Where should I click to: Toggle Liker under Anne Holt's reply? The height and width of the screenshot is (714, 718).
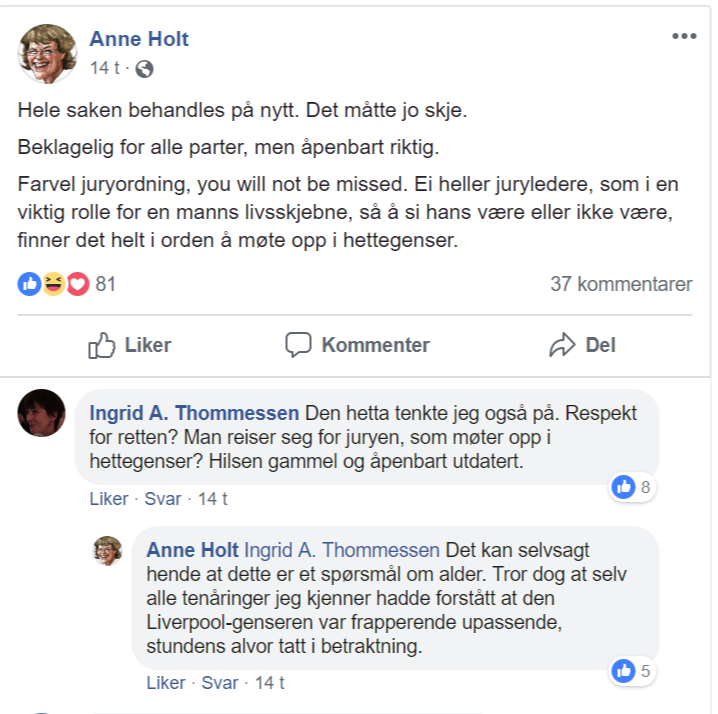tap(166, 683)
